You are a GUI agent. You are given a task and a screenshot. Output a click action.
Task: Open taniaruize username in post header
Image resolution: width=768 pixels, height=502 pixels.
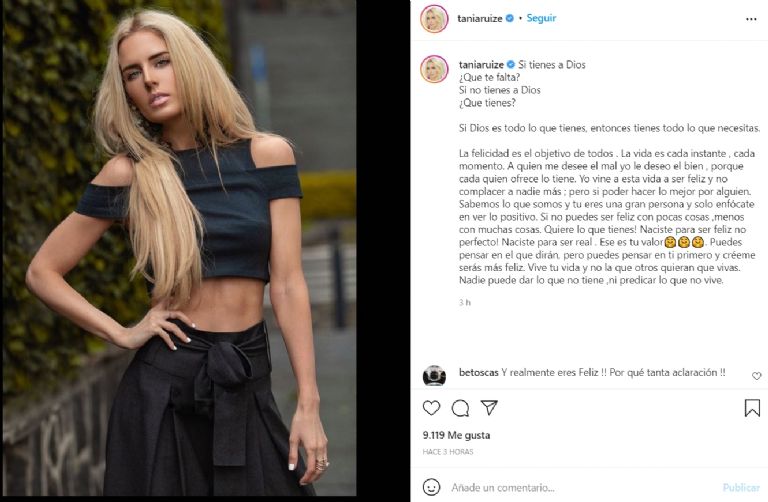[x=480, y=19]
